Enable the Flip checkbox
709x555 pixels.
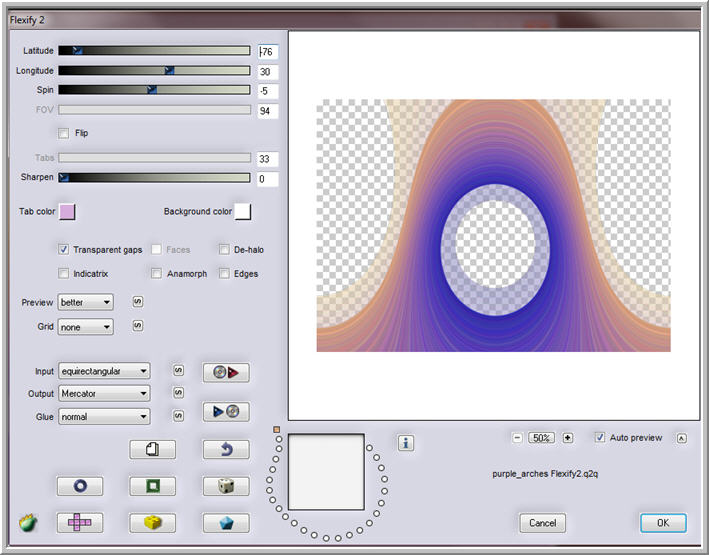[x=64, y=133]
